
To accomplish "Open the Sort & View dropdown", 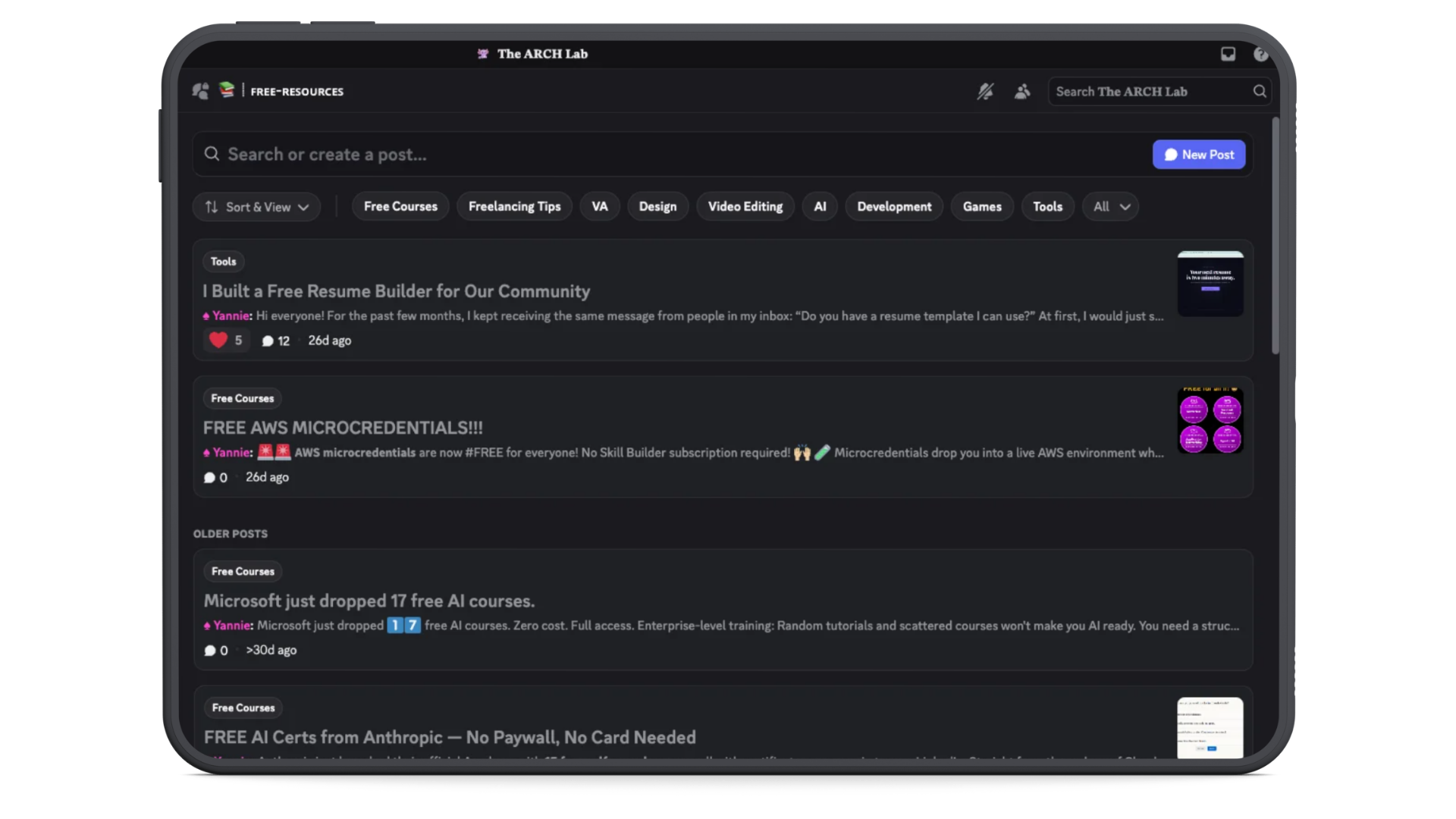I will click(x=256, y=207).
